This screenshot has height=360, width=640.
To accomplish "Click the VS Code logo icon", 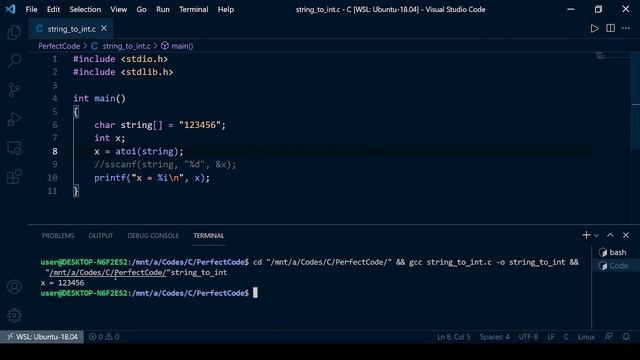I will tap(11, 9).
